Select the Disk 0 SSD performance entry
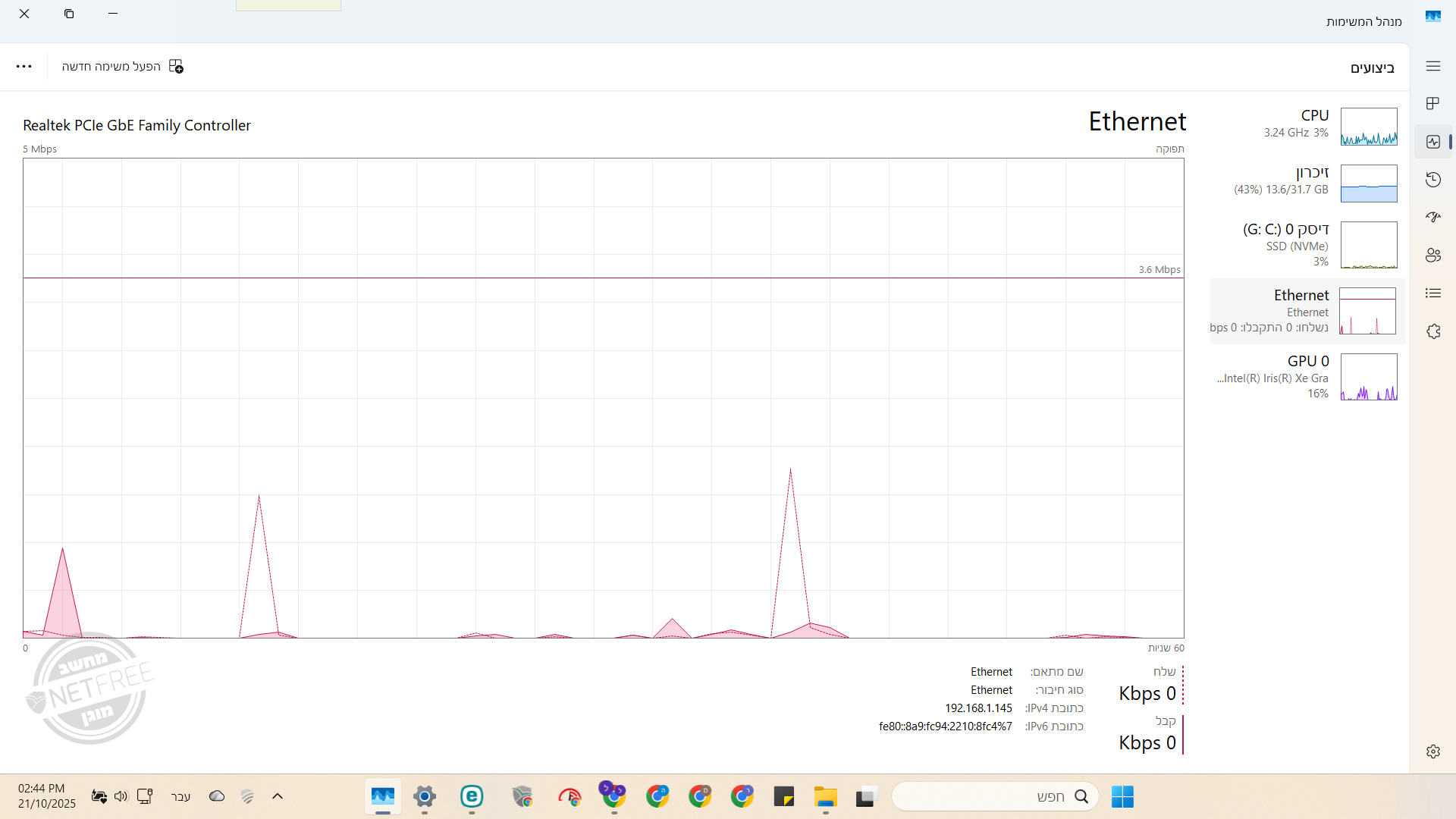Viewport: 1456px width, 819px height. [1306, 244]
